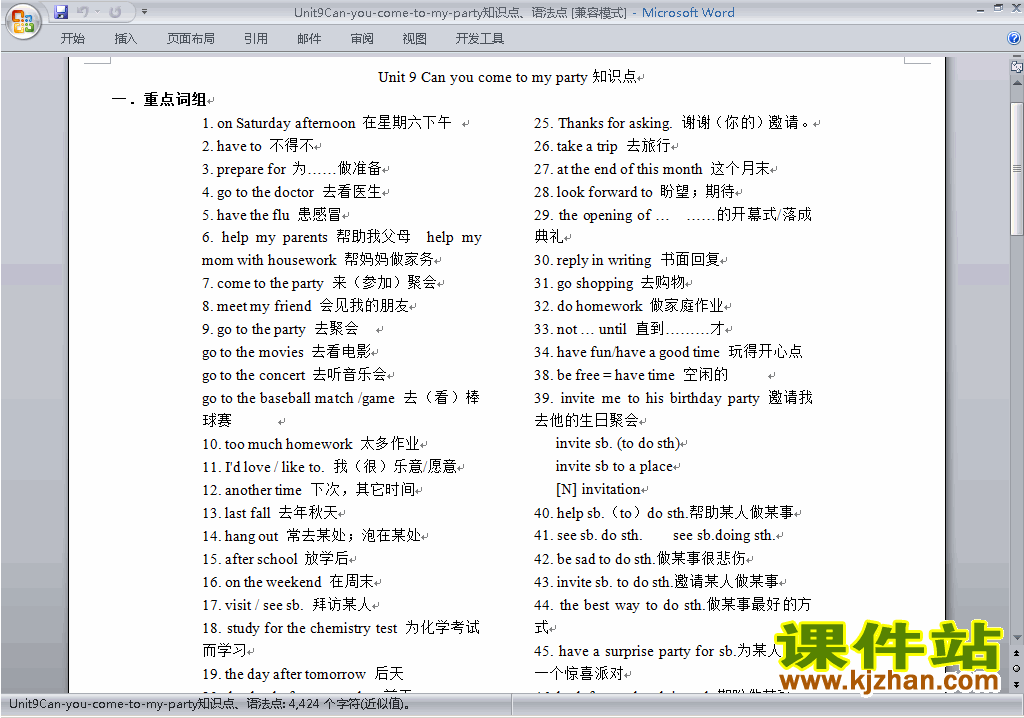This screenshot has height=718, width=1024.
Task: Click the line '2. have to 不得不'
Action: click(x=257, y=146)
